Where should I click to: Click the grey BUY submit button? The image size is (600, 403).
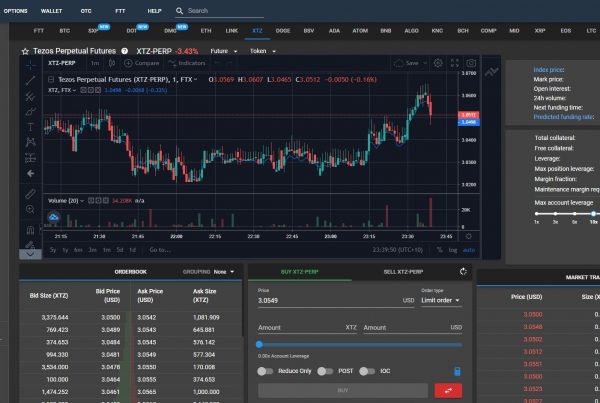[343, 390]
